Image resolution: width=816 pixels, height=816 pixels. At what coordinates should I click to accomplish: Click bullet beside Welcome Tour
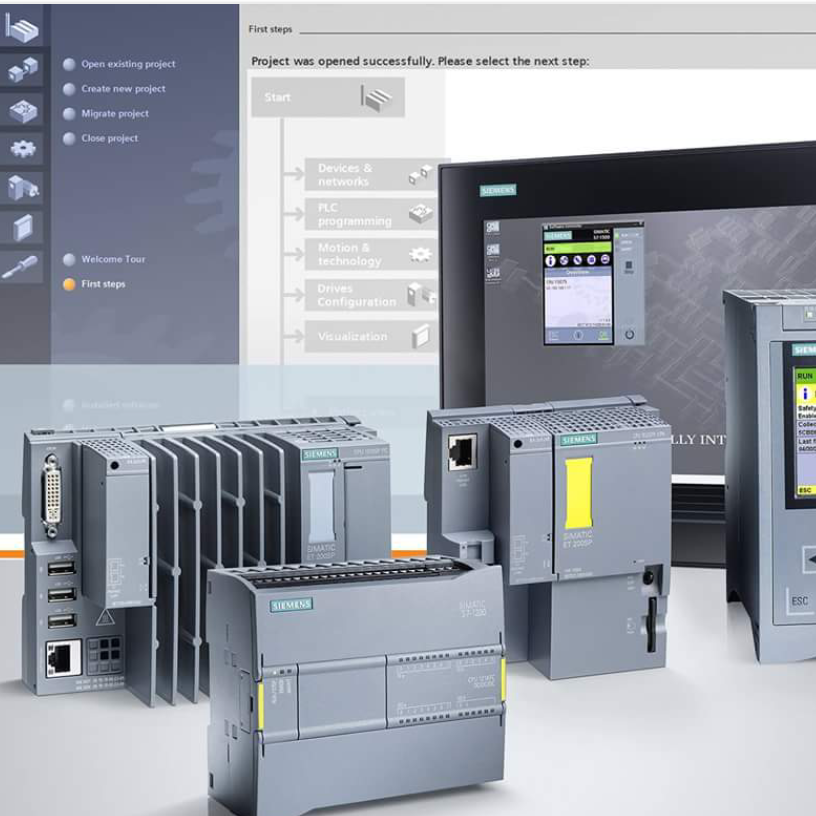tap(69, 260)
